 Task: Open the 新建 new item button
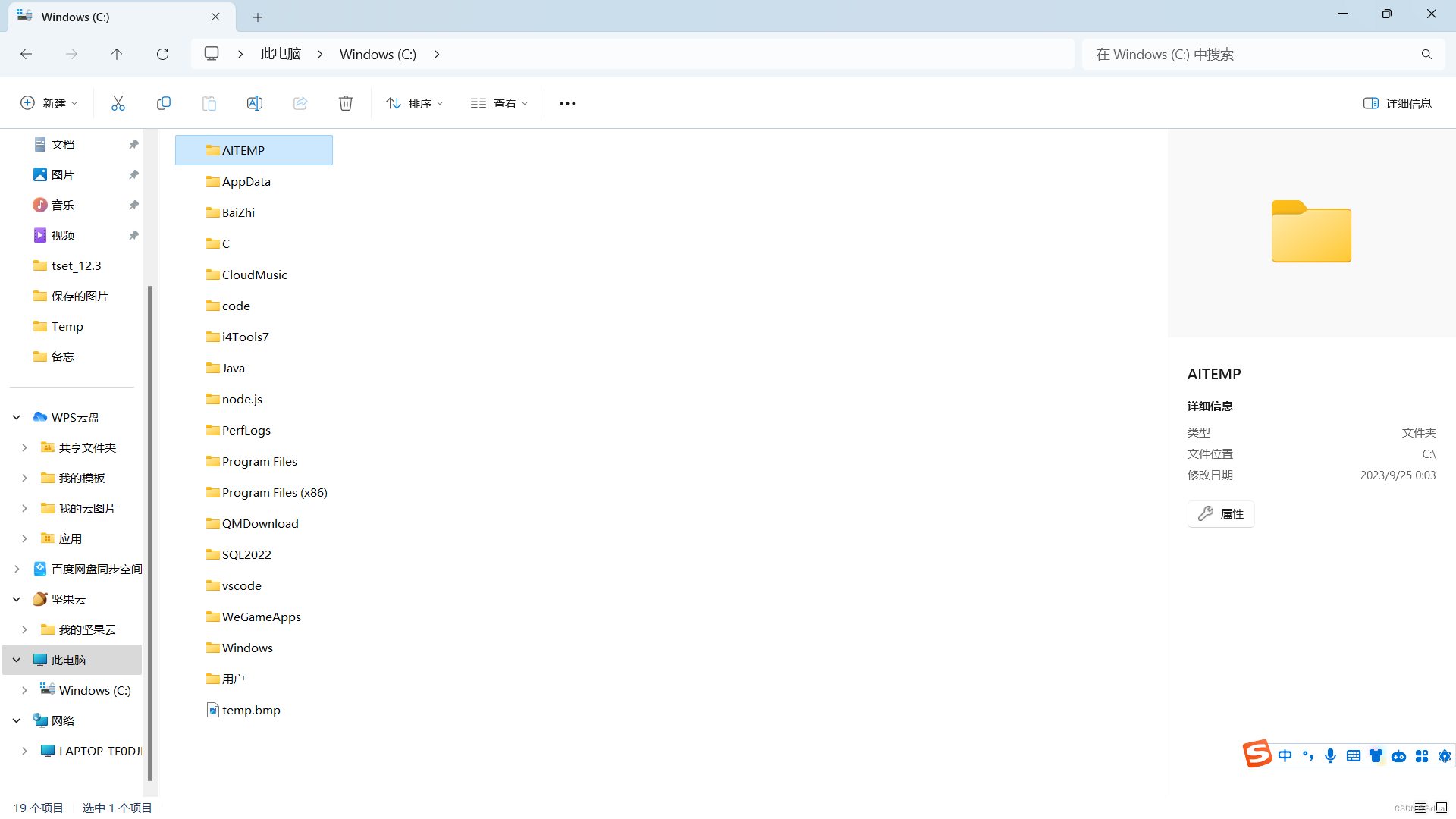(x=49, y=103)
